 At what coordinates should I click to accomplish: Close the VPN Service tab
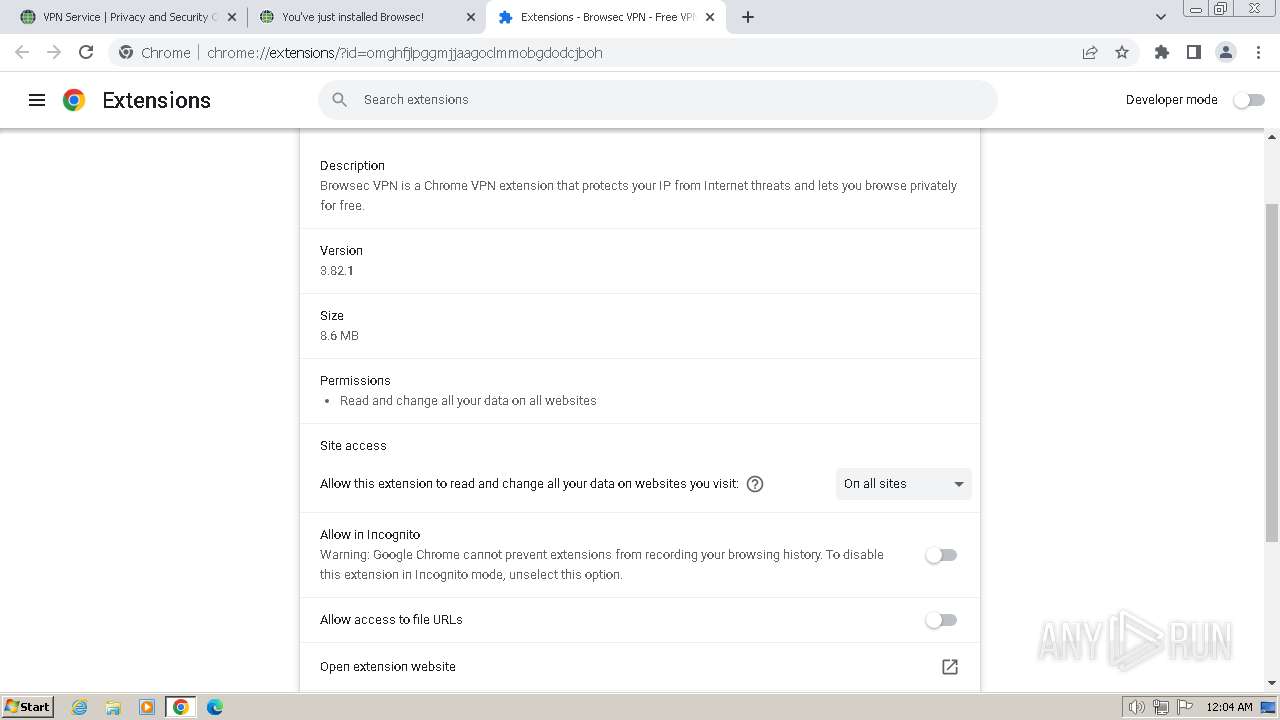click(x=232, y=17)
